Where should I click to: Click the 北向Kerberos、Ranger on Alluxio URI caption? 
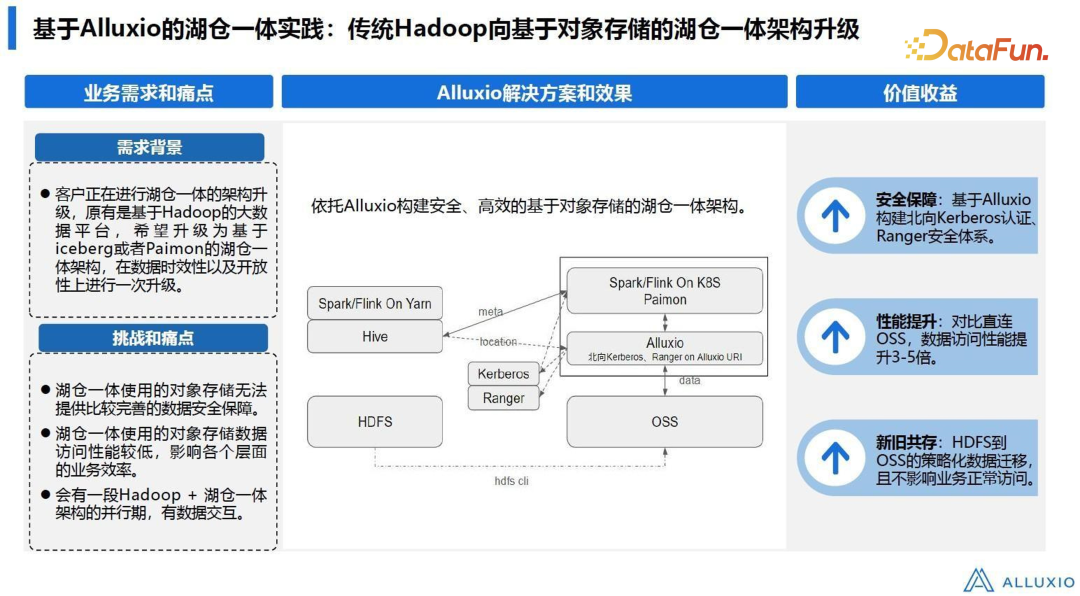[x=665, y=357]
